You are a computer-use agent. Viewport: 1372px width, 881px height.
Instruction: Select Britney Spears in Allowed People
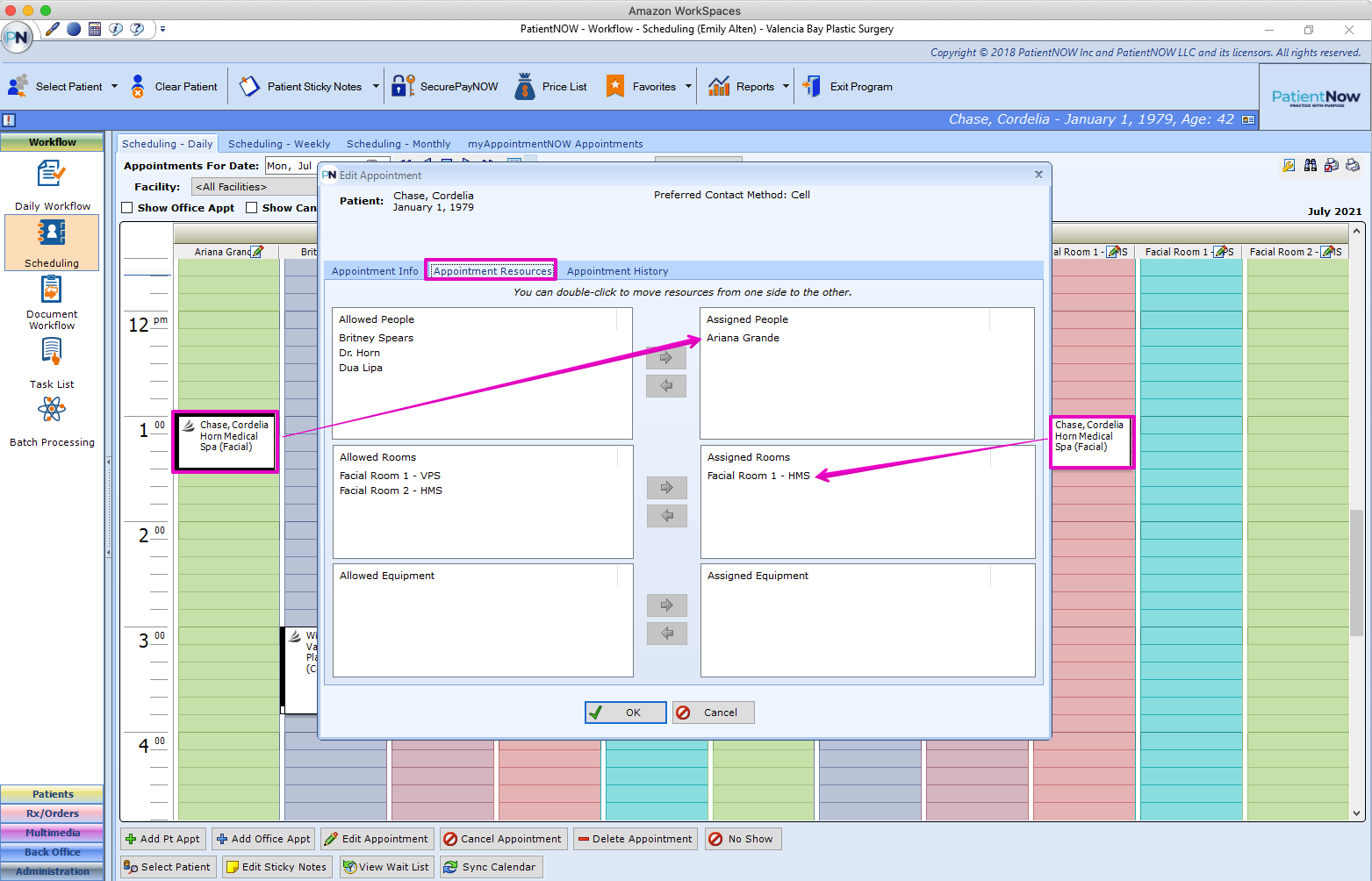376,338
